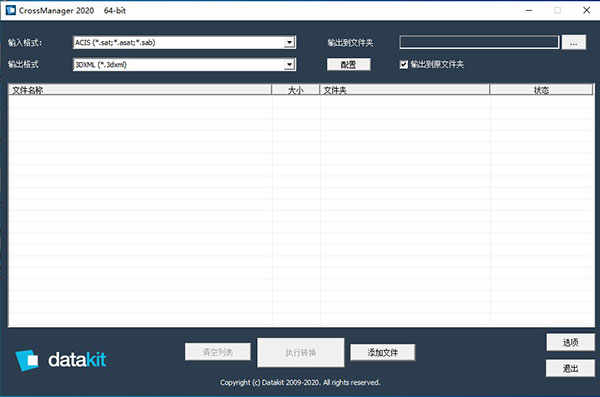Open the 选项 options button
Viewport: 600px width, 397px height.
click(x=571, y=342)
